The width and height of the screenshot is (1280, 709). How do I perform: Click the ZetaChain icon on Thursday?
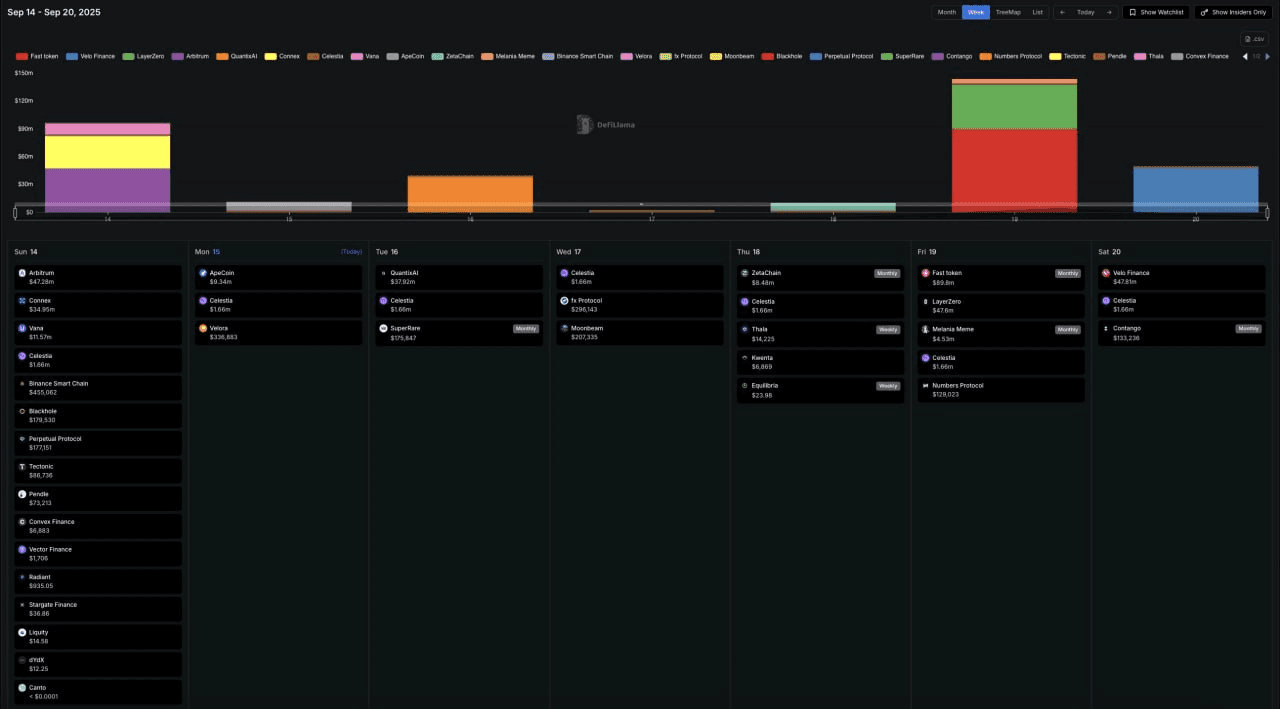(745, 273)
